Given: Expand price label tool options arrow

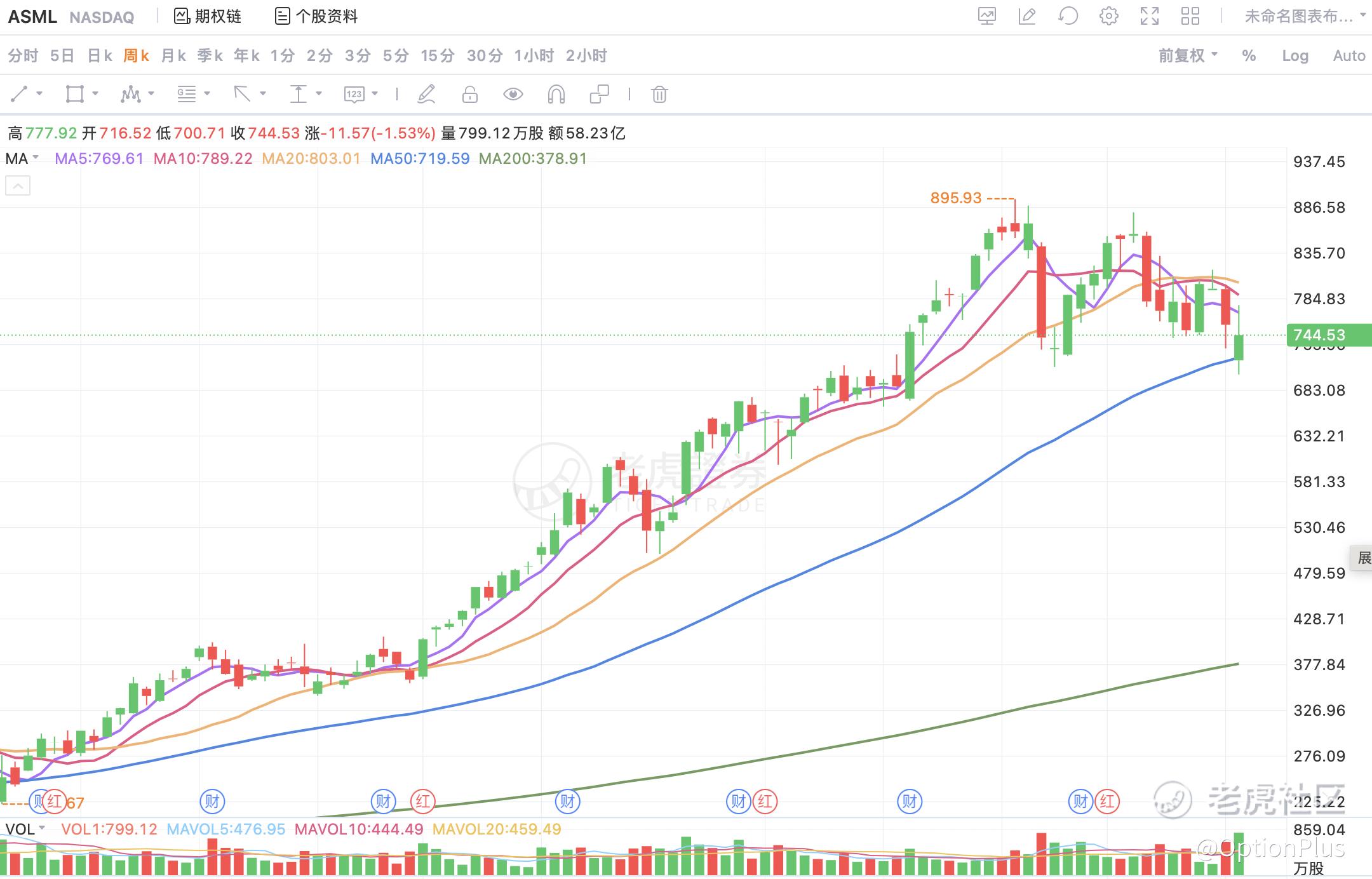Looking at the screenshot, I should (375, 94).
